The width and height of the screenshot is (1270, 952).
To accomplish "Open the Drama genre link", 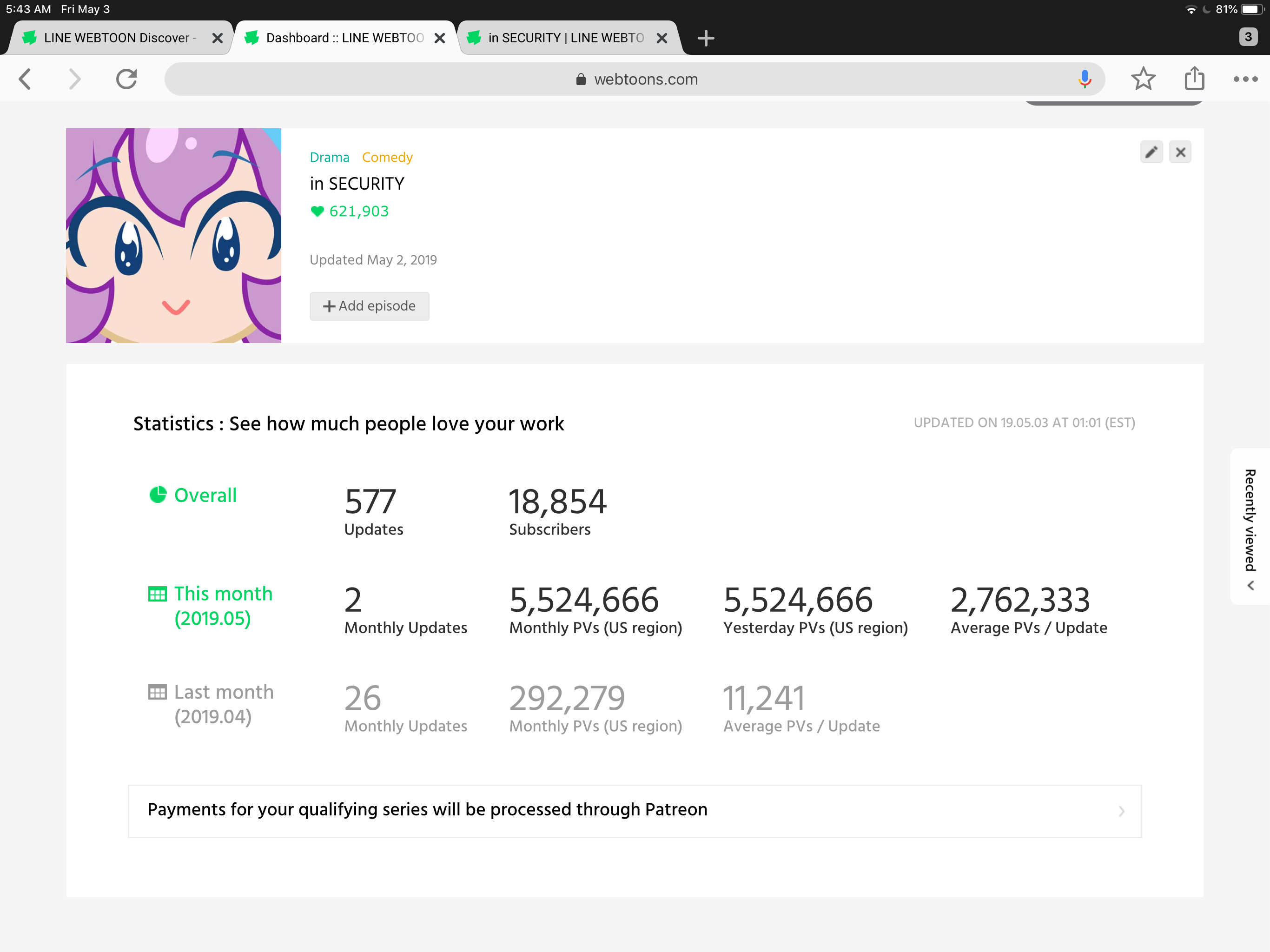I will point(329,157).
